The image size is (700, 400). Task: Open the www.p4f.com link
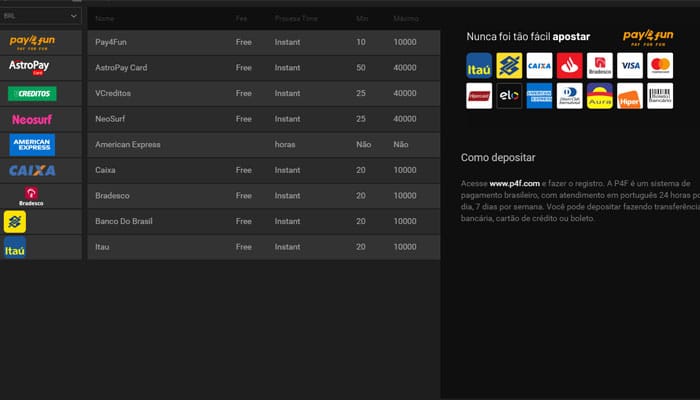pyautogui.click(x=514, y=183)
